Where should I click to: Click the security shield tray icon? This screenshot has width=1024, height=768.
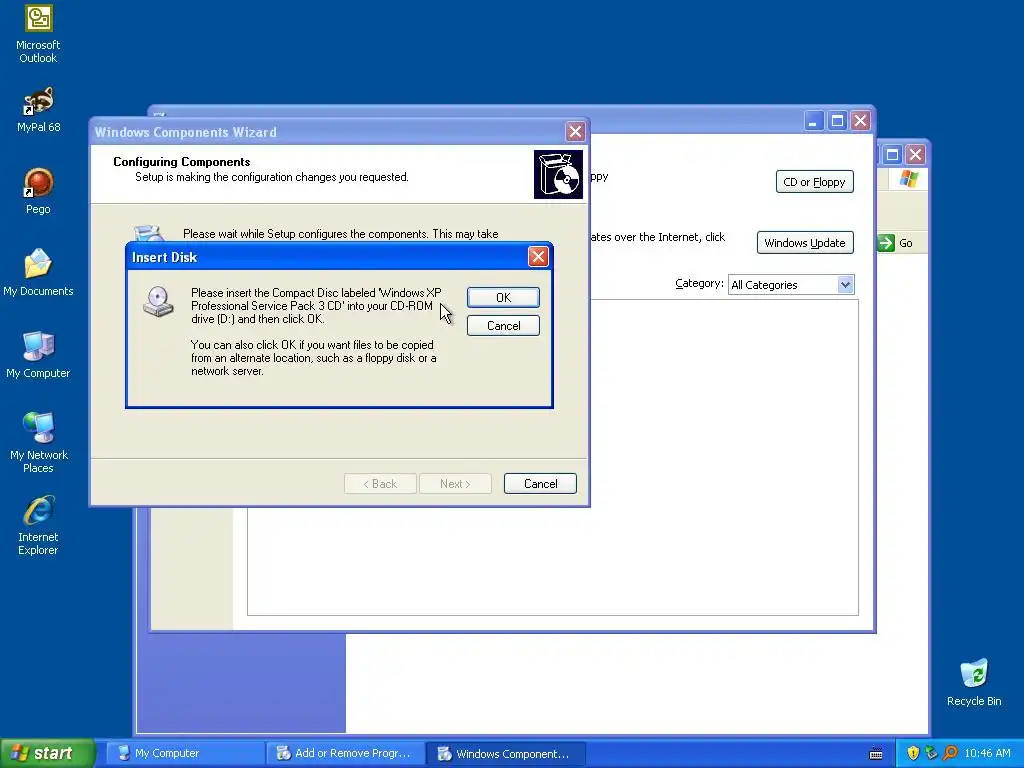pyautogui.click(x=913, y=753)
